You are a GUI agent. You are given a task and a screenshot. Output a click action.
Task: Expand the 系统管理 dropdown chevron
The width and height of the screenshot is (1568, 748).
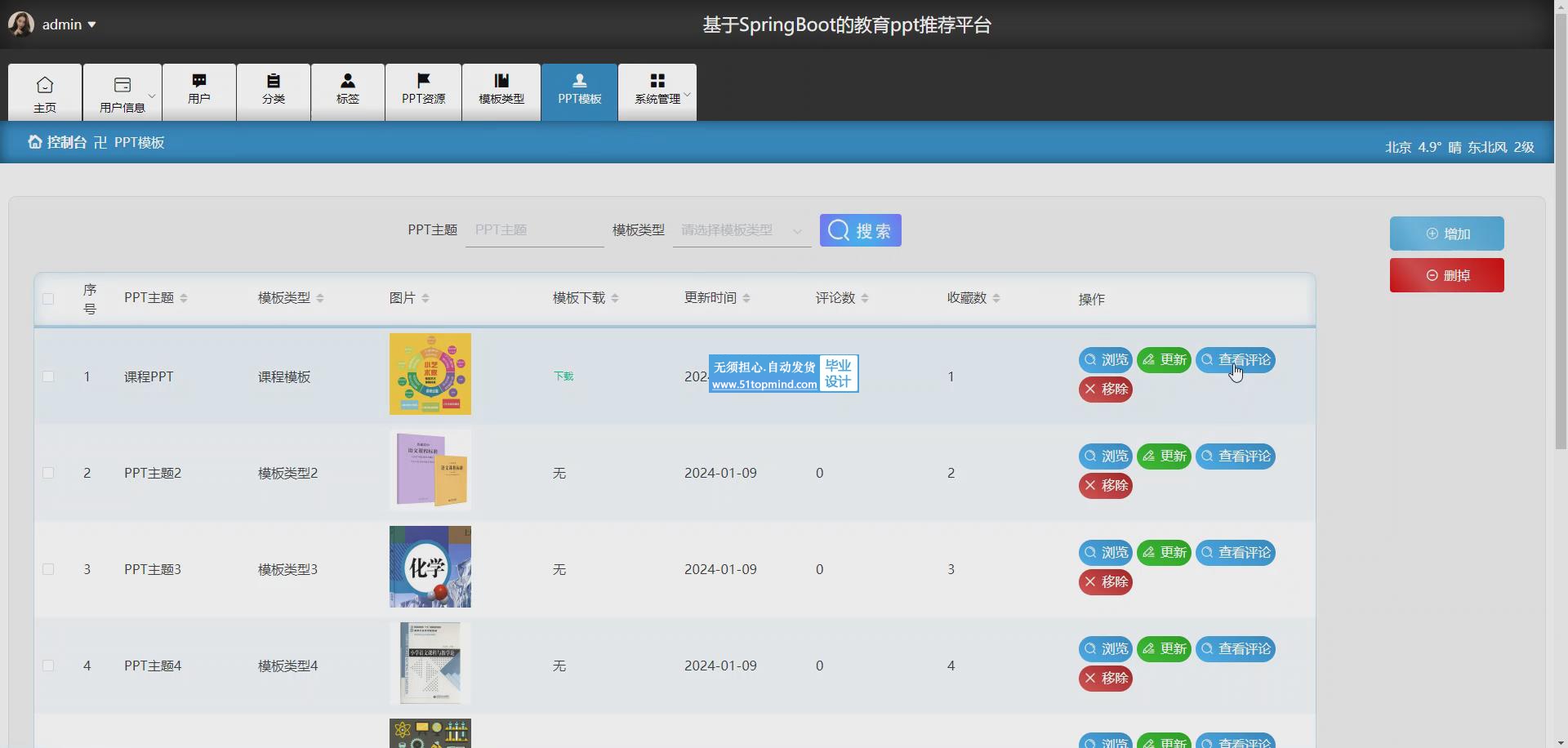pos(687,95)
